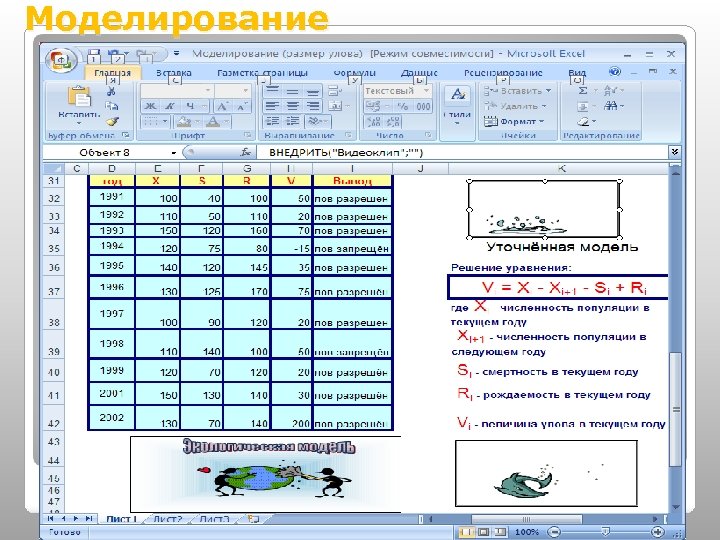Click the Вставить cells button

pyautogui.click(x=518, y=91)
